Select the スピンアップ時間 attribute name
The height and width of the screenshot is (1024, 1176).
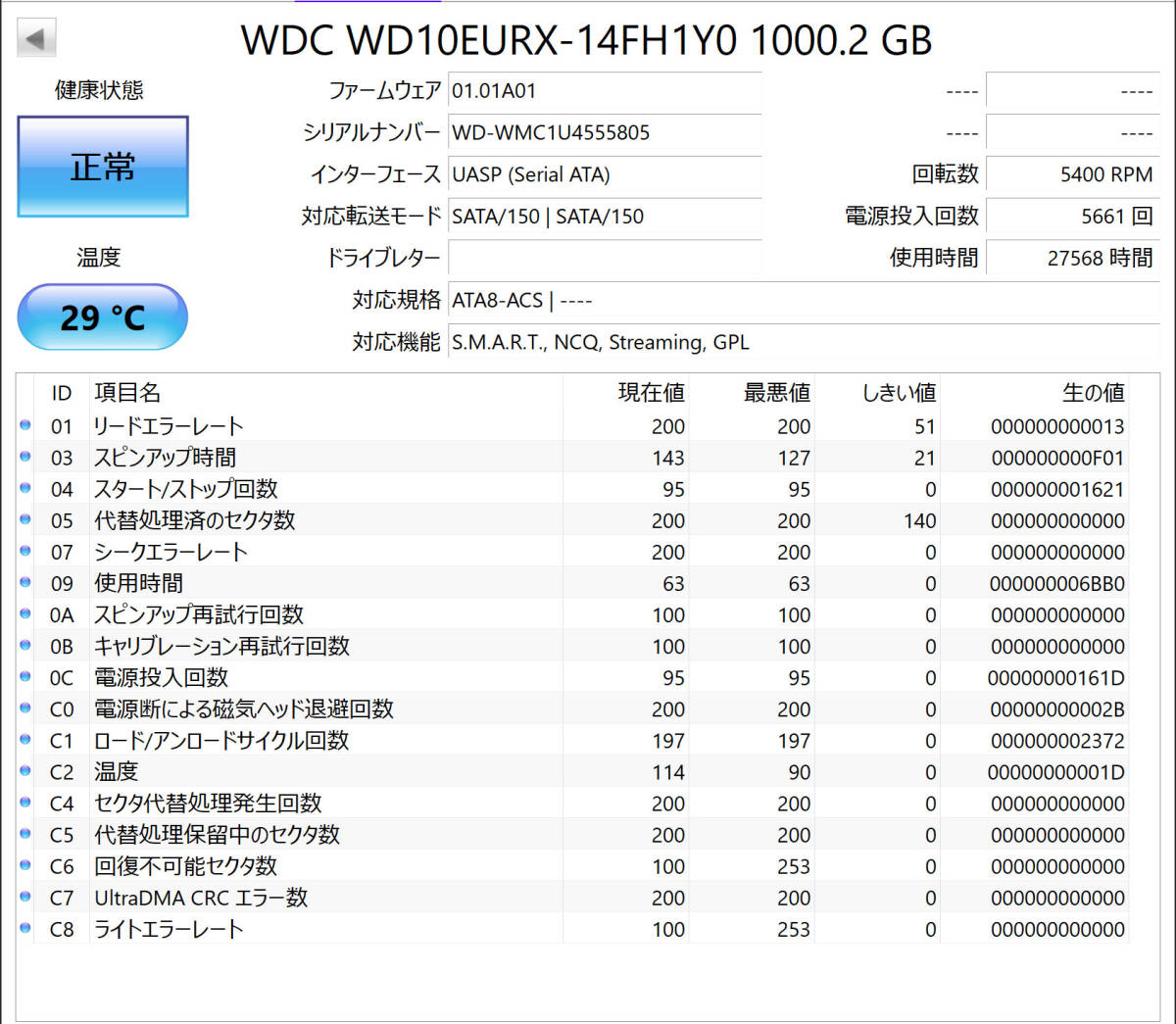click(x=165, y=458)
